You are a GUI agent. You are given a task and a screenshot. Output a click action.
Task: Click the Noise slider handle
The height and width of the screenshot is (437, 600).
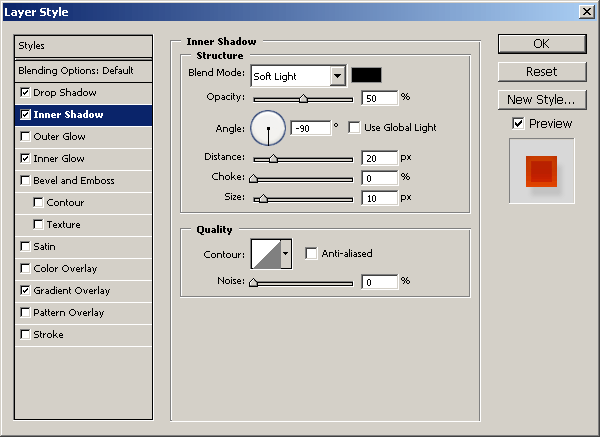pyautogui.click(x=253, y=283)
